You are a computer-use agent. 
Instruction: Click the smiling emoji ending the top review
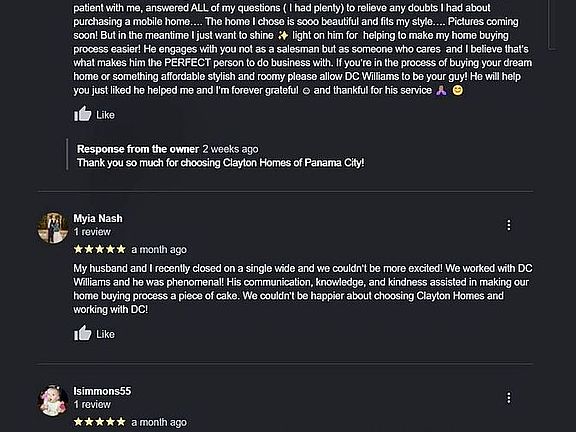click(458, 90)
